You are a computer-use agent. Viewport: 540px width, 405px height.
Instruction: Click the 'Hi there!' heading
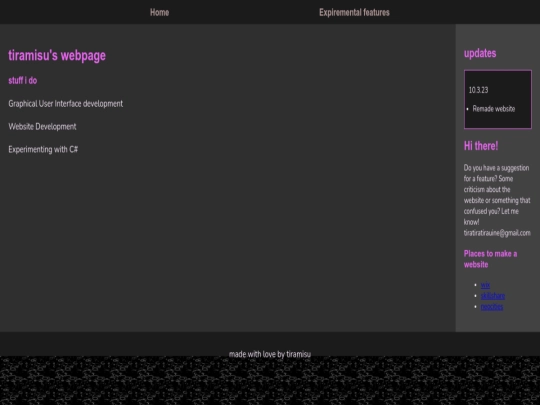click(481, 146)
